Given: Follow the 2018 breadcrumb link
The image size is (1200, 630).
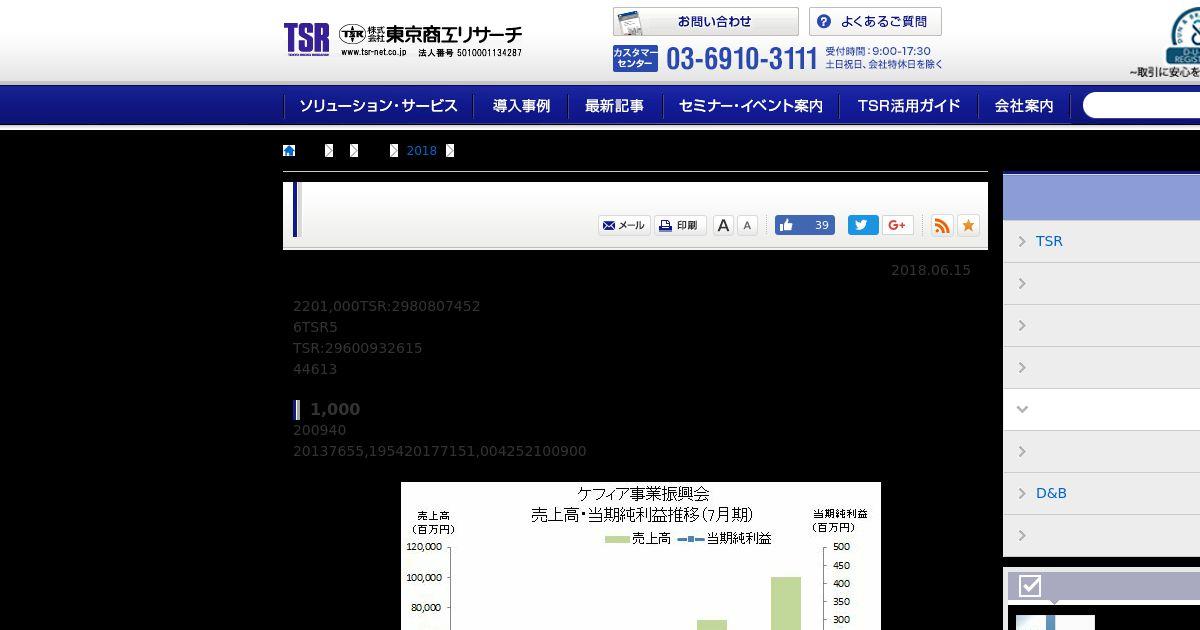Looking at the screenshot, I should (x=421, y=150).
